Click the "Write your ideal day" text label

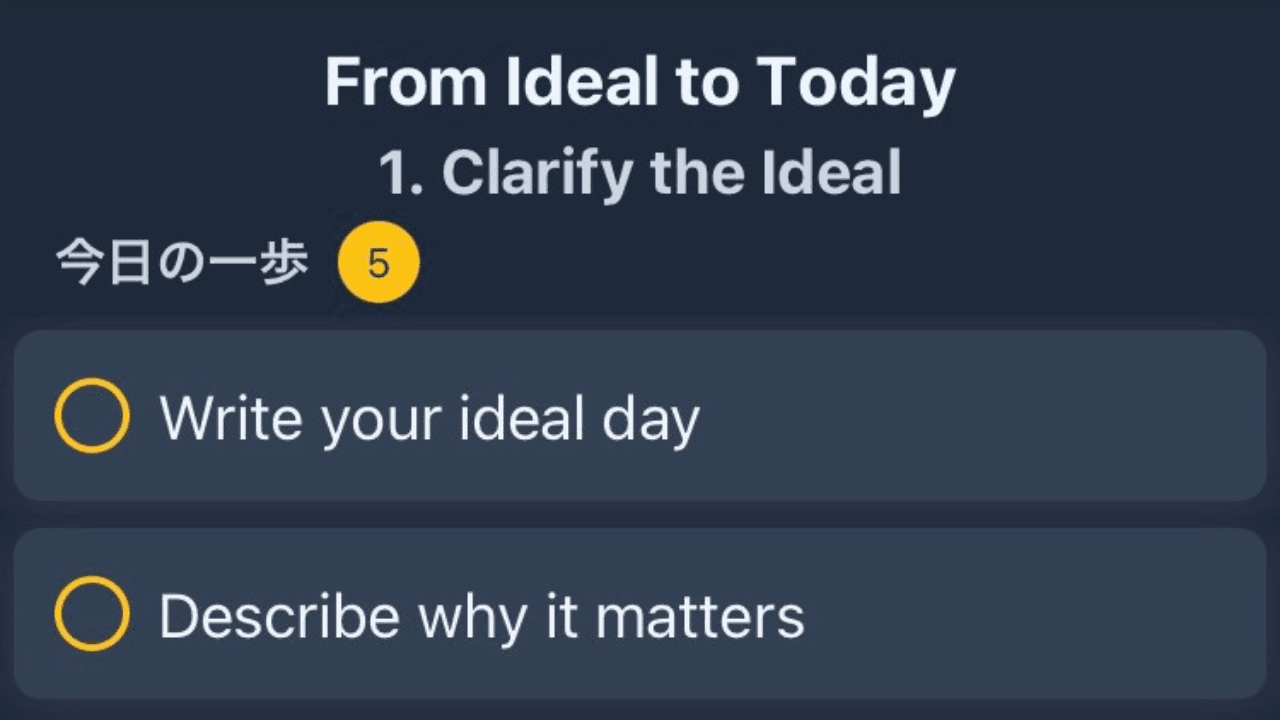429,418
